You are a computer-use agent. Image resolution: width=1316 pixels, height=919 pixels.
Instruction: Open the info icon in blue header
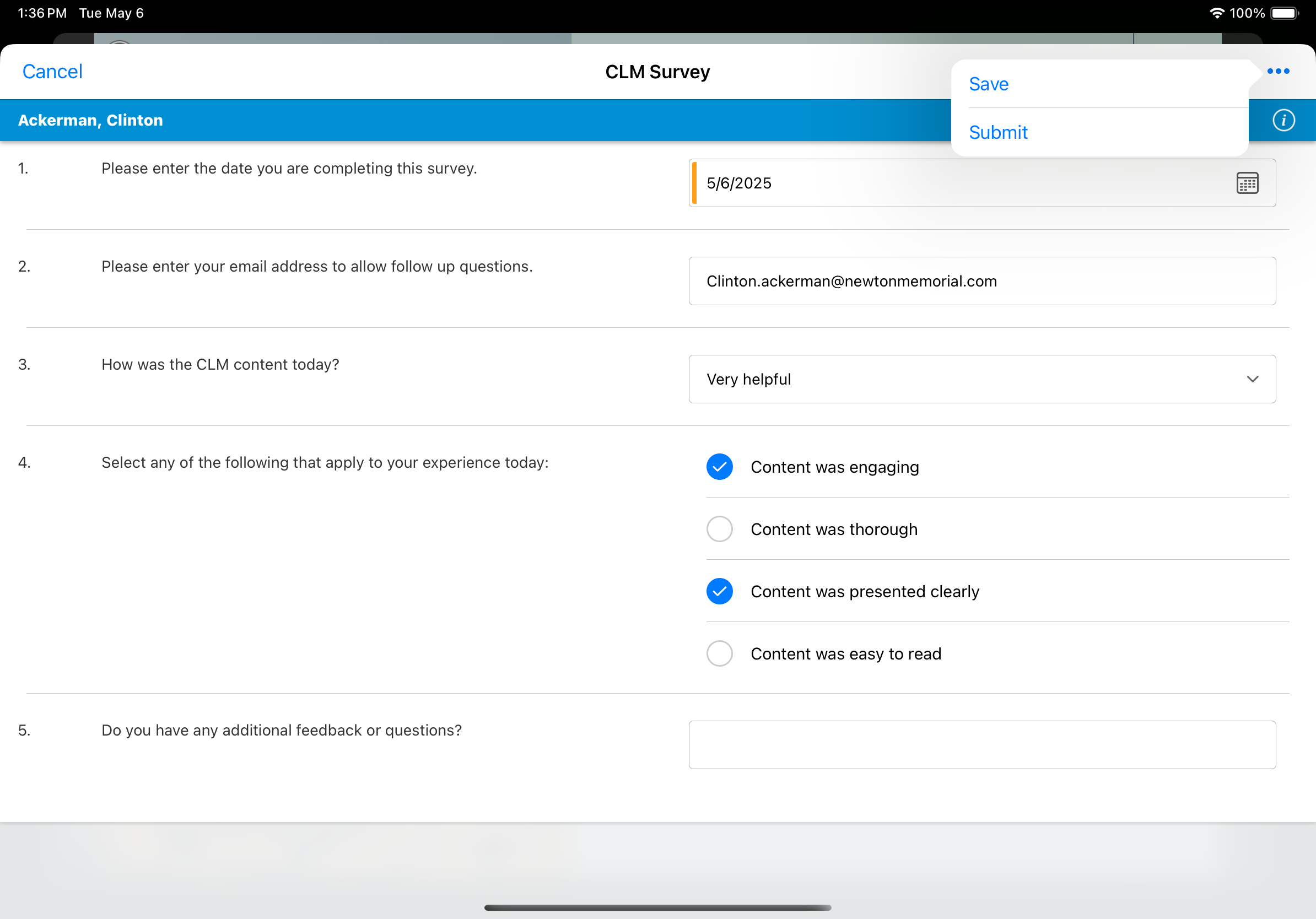pos(1283,120)
